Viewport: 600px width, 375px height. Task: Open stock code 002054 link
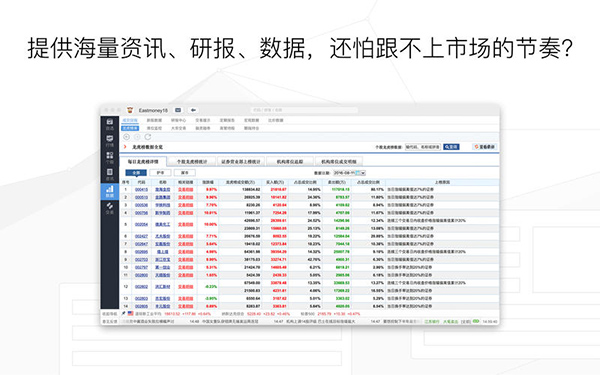pos(141,225)
